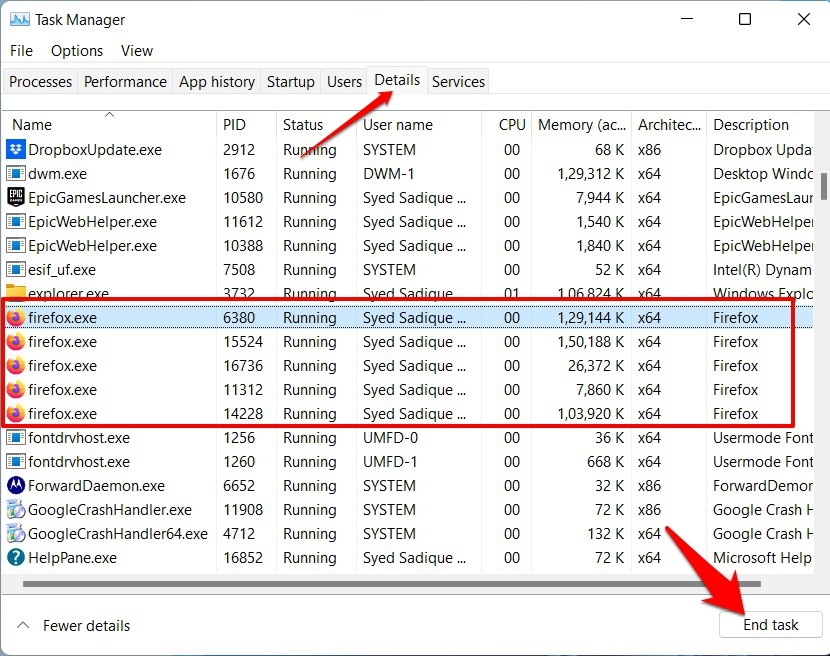Click the HelpPane.exe question mark icon

[x=16, y=558]
